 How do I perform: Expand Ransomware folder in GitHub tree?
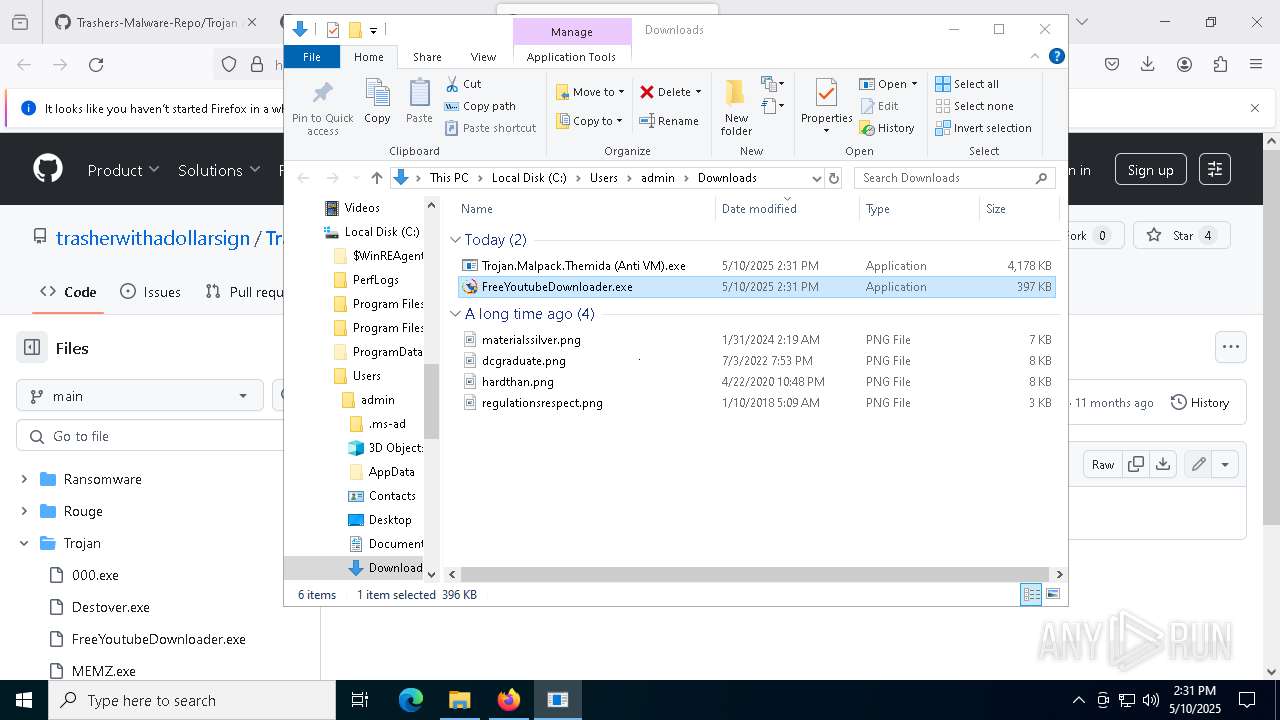coord(24,479)
